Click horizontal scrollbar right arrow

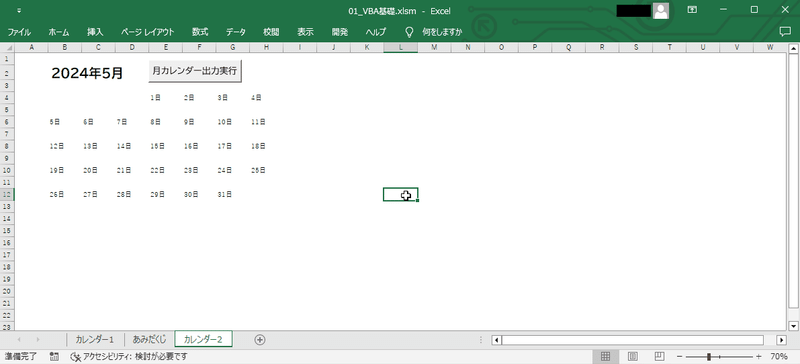(x=781, y=340)
